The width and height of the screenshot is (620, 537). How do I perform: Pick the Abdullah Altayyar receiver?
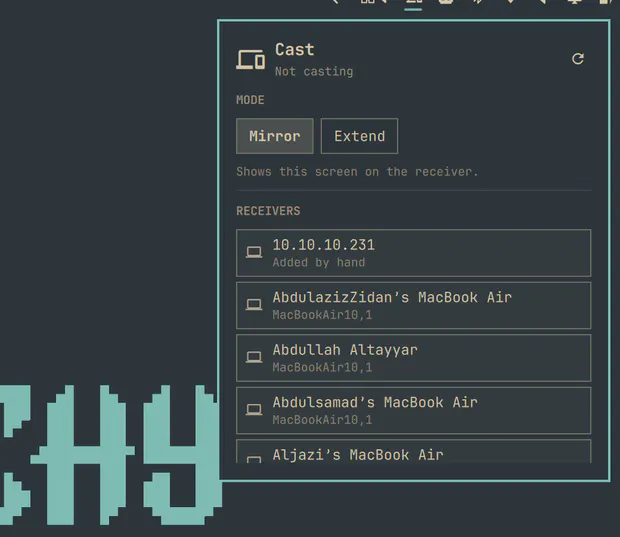[x=414, y=358]
